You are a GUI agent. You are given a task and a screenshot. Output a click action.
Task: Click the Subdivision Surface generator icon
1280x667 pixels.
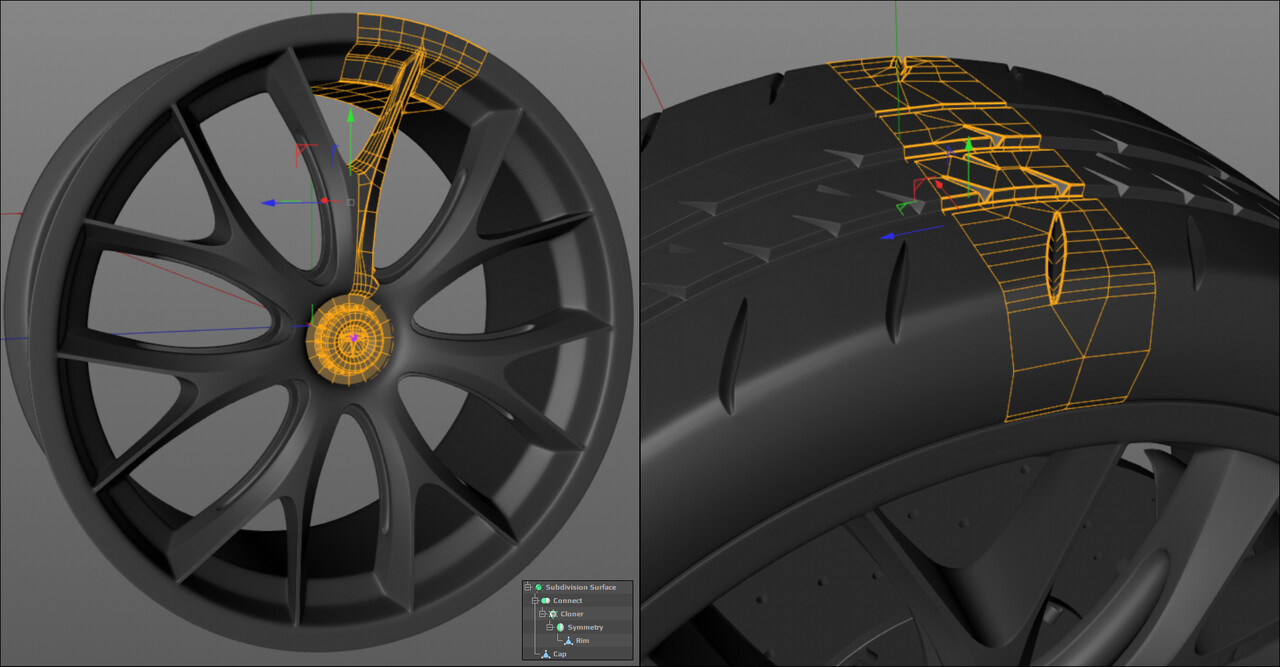point(539,587)
